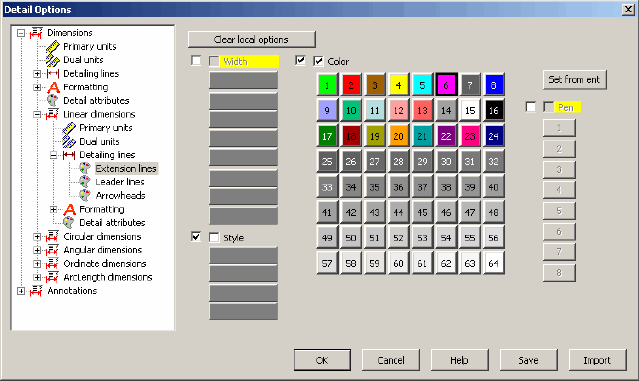639x381 pixels.
Task: Click the Ordinate dimensions icon
Action: click(x=52, y=264)
